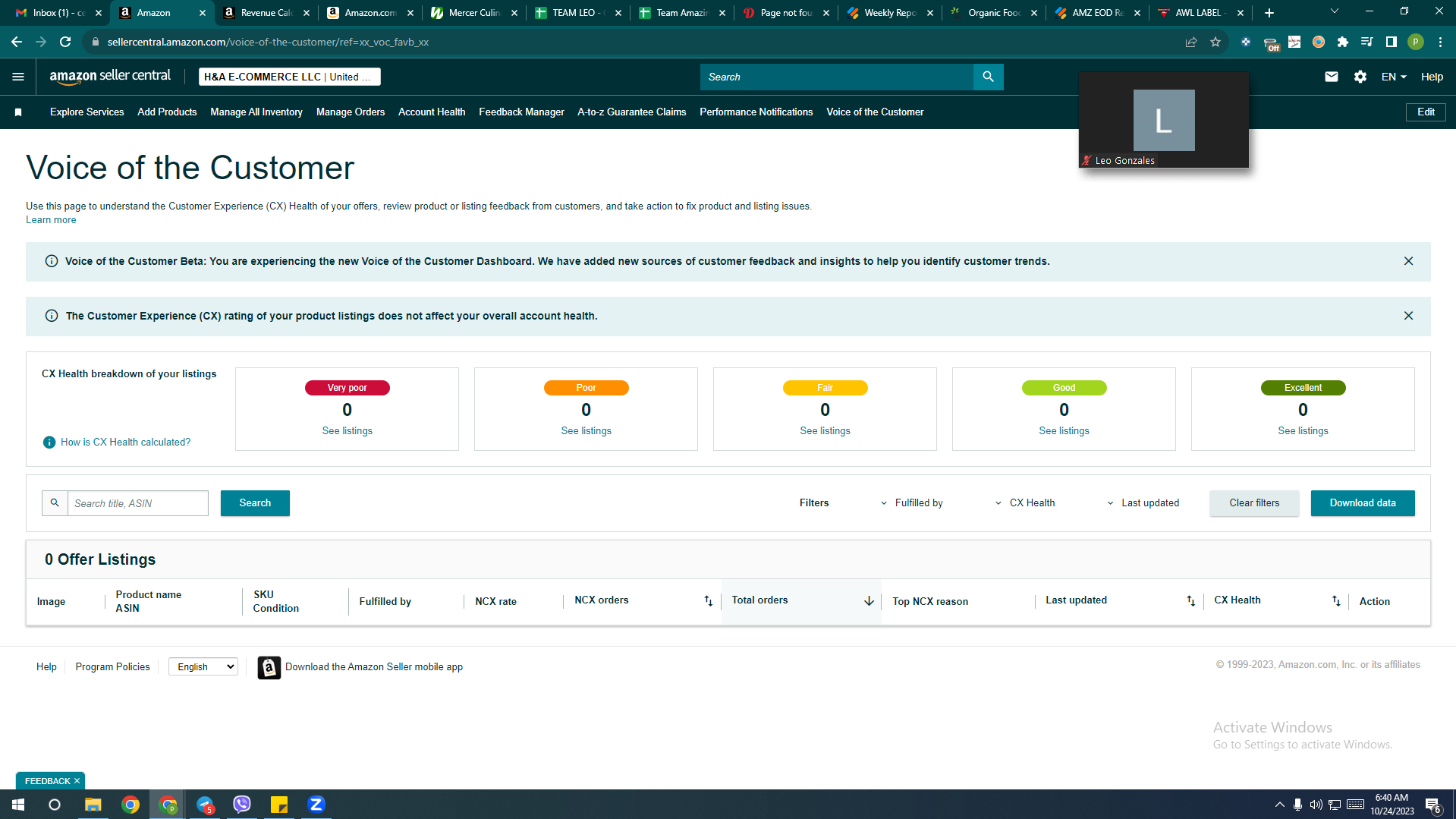
Task: Open Program Policies footer link
Action: coord(112,667)
